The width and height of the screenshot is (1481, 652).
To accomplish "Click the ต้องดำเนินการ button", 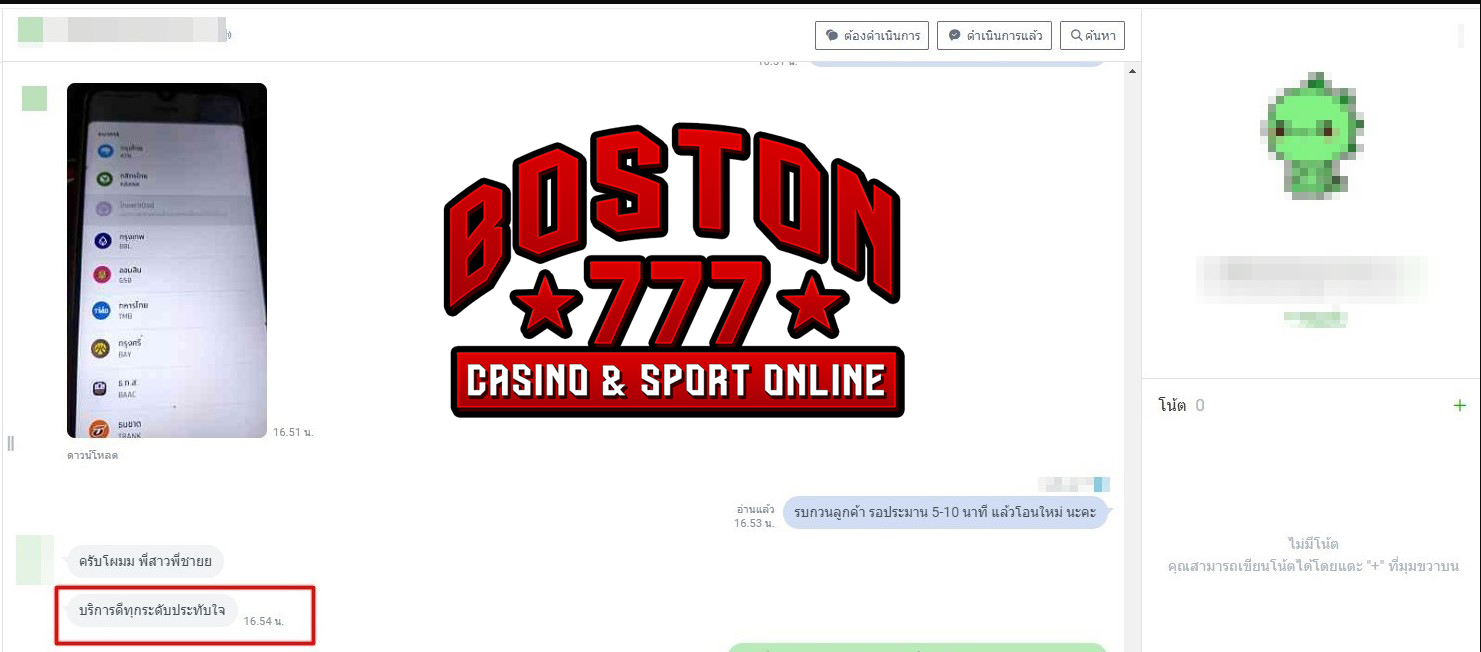I will coord(872,36).
